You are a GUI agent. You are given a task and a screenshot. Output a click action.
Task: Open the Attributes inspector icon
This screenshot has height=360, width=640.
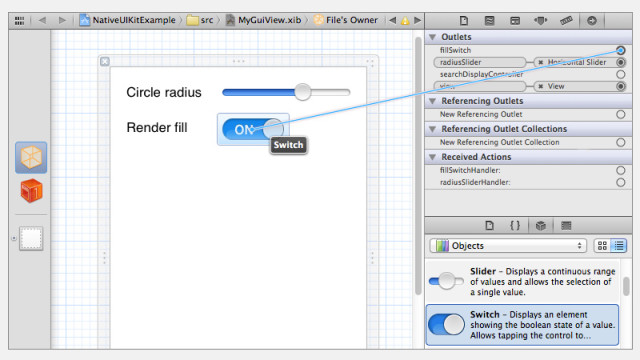pos(541,20)
